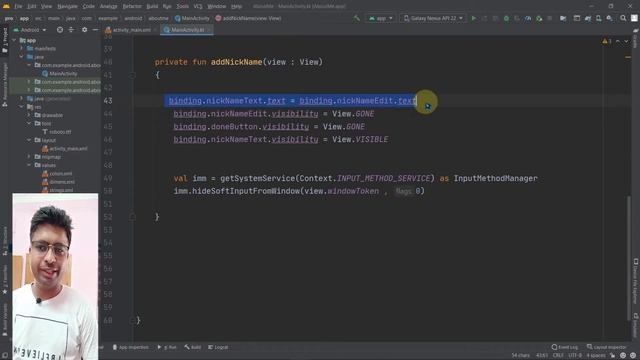Open the Project Structure toolbar icon

563,18
